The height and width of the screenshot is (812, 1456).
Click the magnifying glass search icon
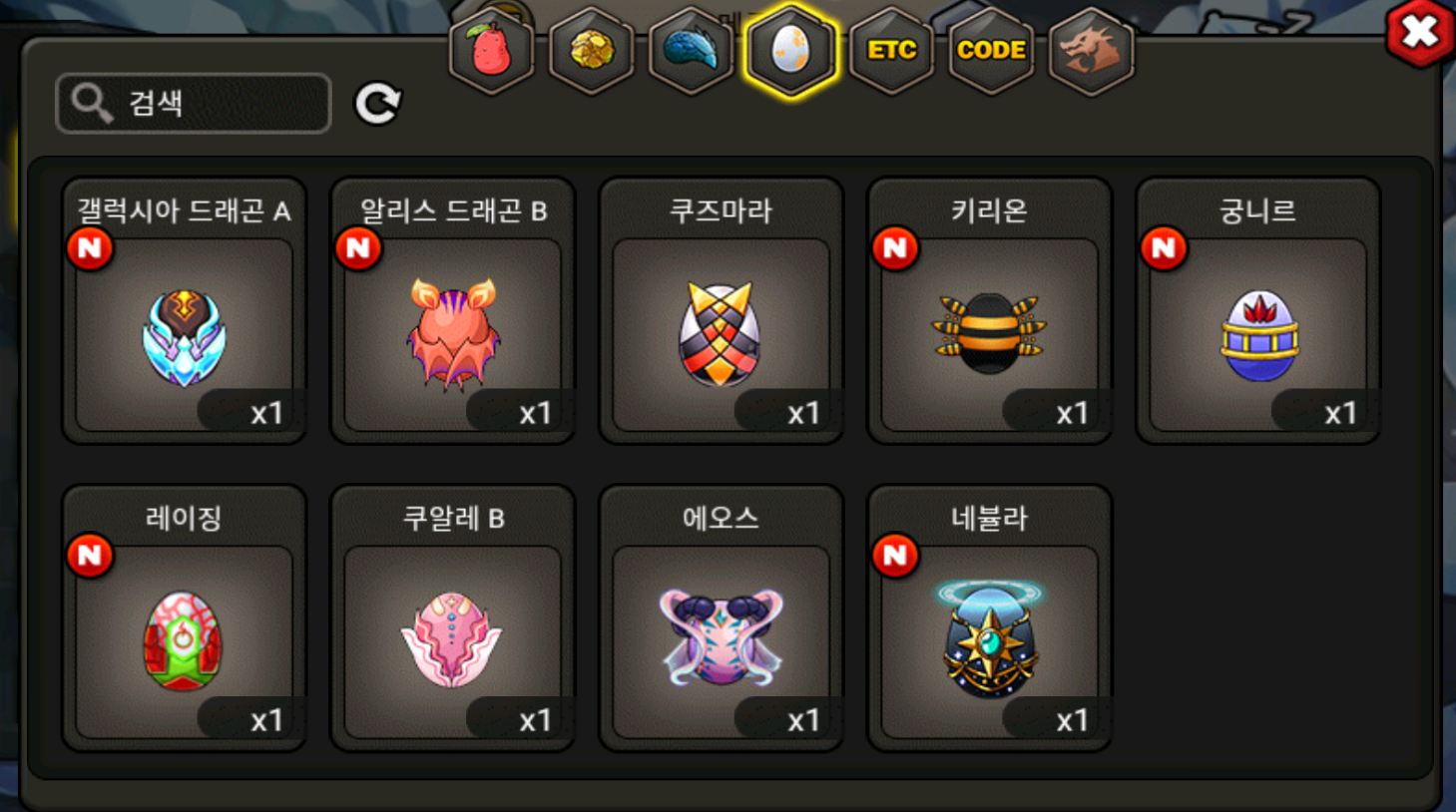click(92, 103)
